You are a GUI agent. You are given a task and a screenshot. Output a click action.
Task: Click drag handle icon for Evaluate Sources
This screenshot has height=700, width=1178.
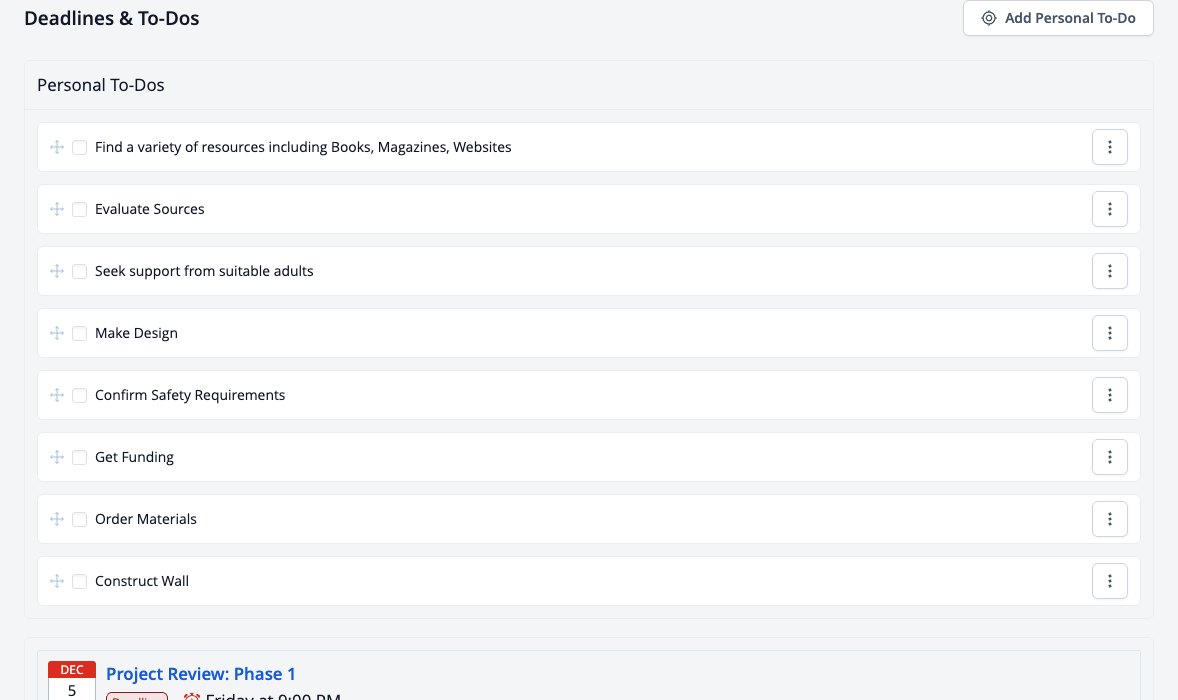57,209
